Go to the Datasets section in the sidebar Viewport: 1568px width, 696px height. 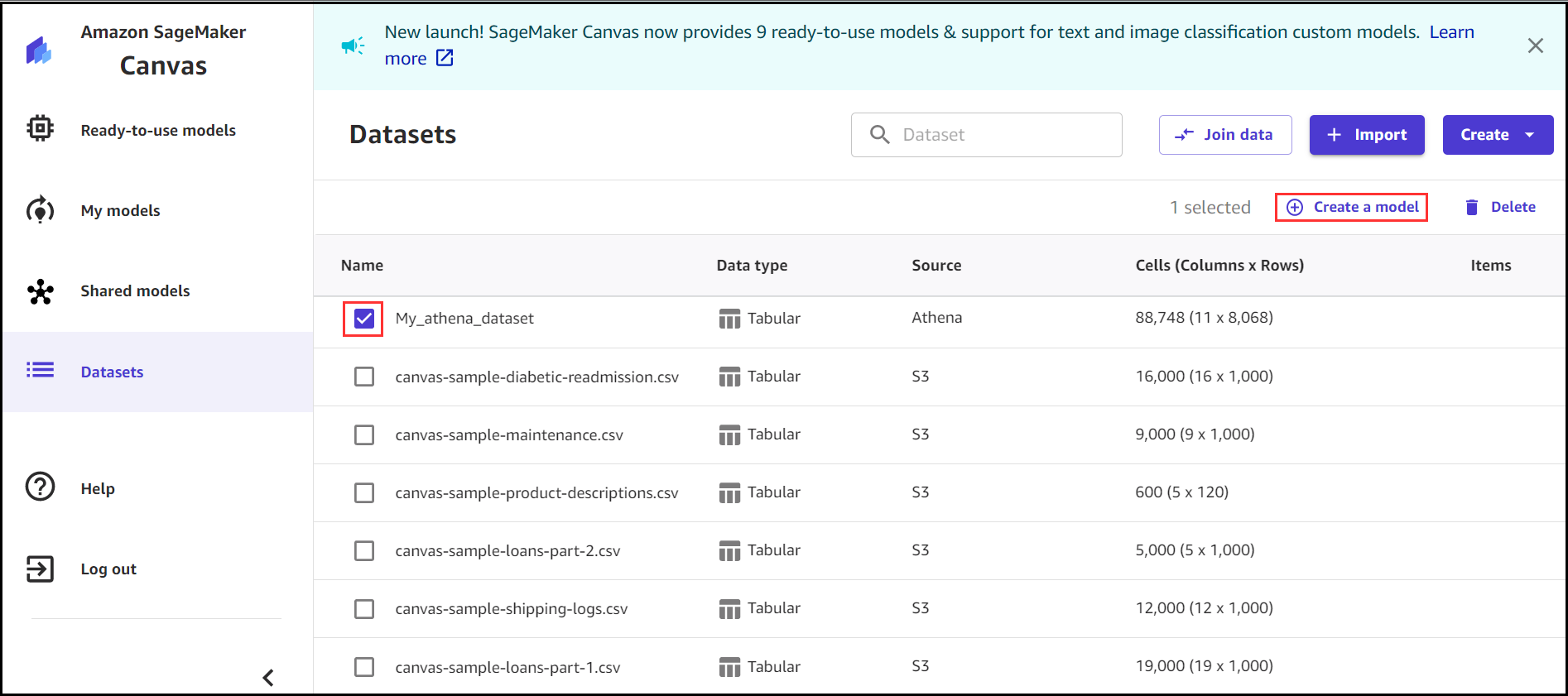(112, 372)
